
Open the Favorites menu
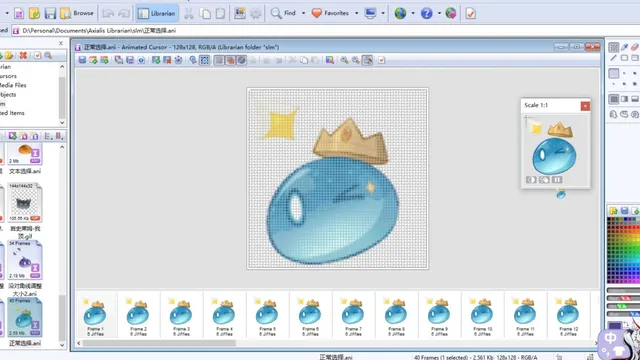coord(330,13)
